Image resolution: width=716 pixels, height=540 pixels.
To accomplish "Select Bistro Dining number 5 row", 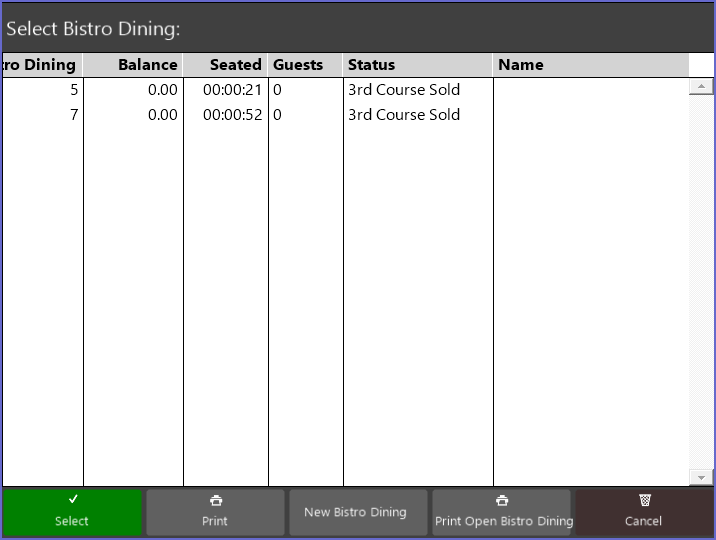I will pos(42,90).
